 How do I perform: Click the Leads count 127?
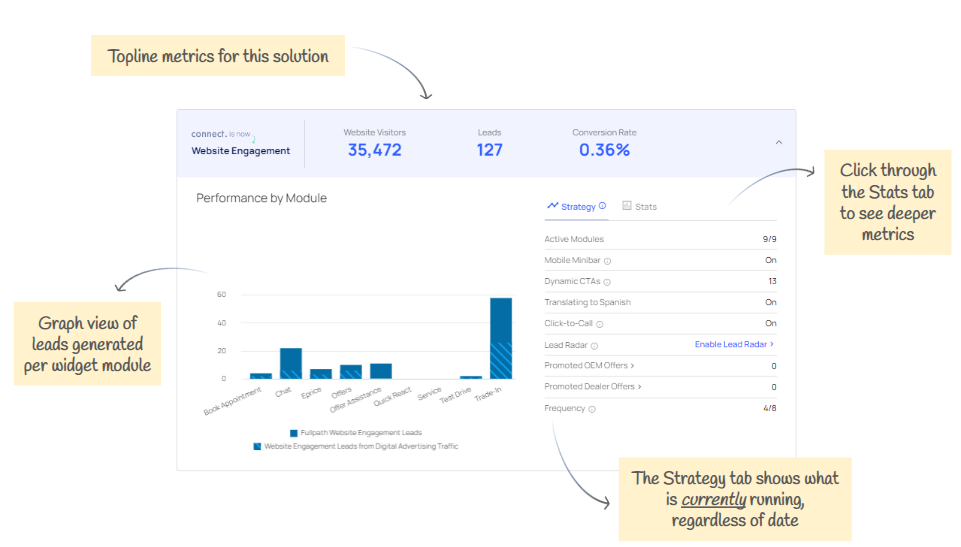tap(489, 150)
